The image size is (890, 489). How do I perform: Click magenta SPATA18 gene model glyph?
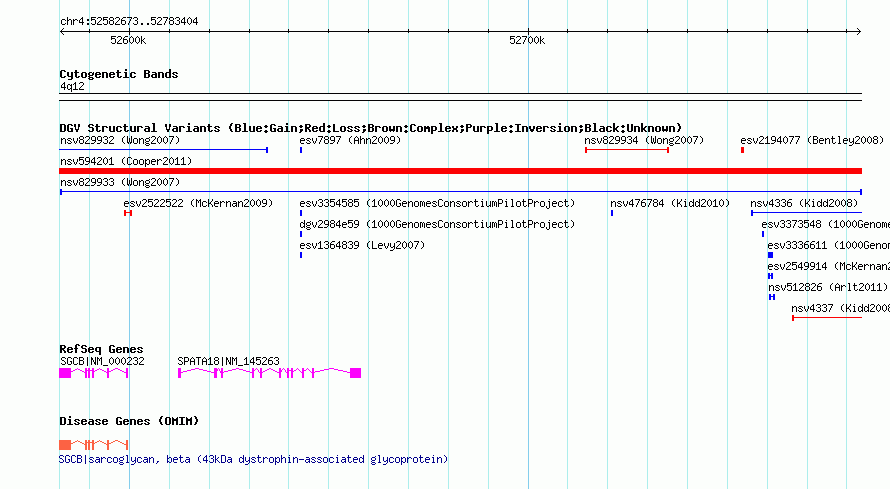pyautogui.click(x=270, y=373)
